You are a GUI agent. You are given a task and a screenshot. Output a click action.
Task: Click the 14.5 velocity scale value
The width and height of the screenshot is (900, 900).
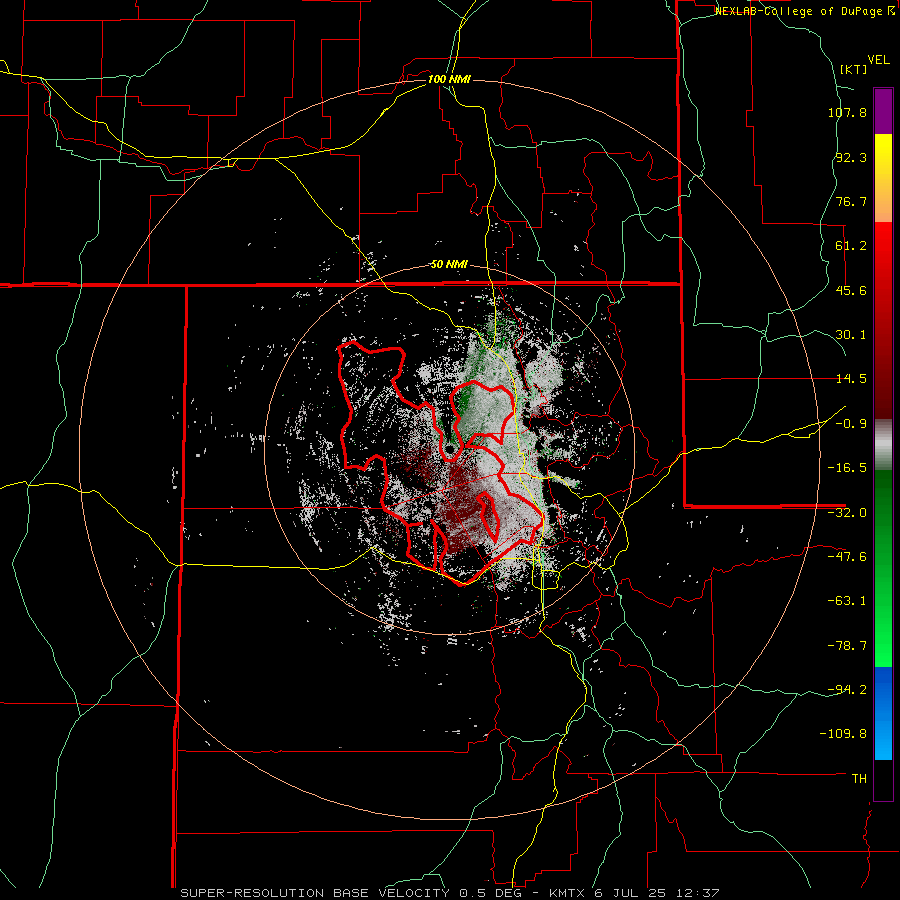coord(851,379)
